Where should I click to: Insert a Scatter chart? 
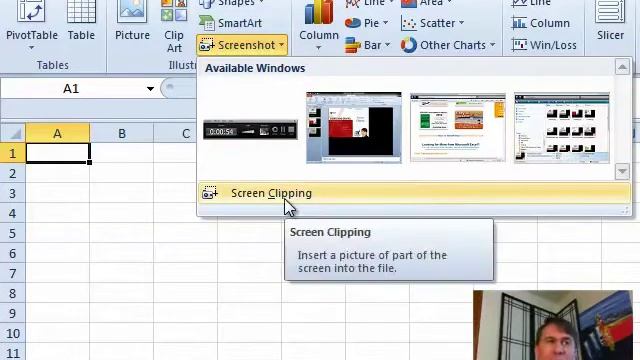click(x=433, y=23)
